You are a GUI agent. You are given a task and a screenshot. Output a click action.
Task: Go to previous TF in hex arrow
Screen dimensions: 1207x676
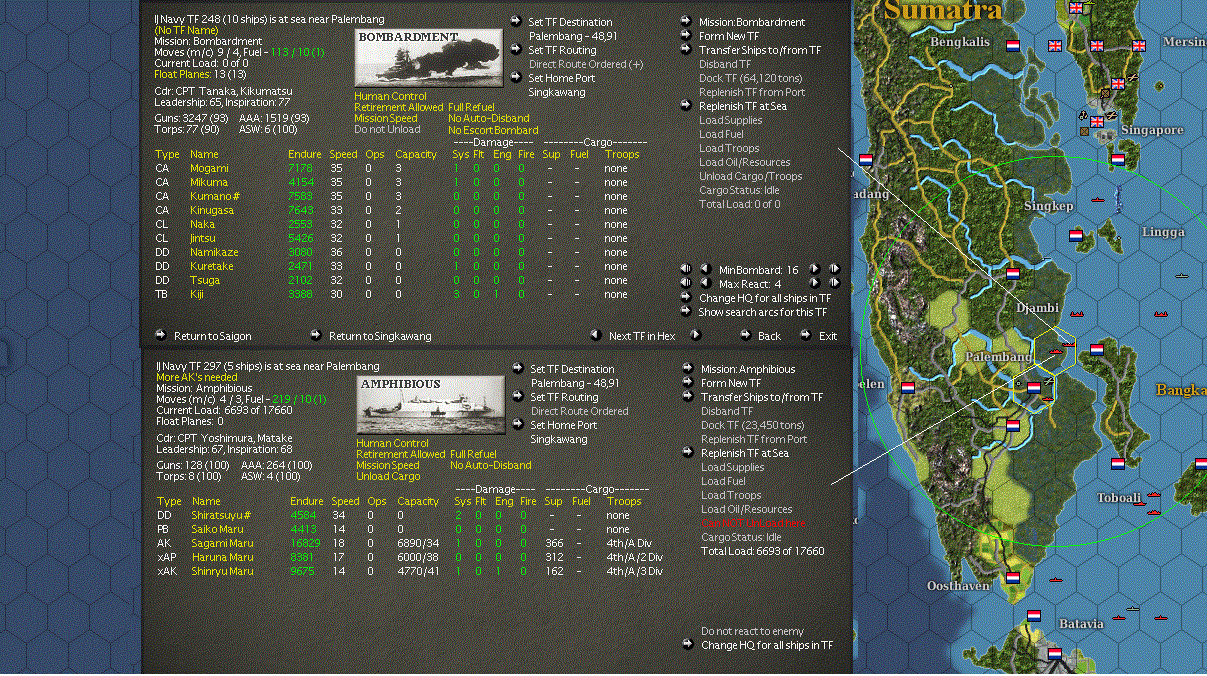tap(595, 335)
